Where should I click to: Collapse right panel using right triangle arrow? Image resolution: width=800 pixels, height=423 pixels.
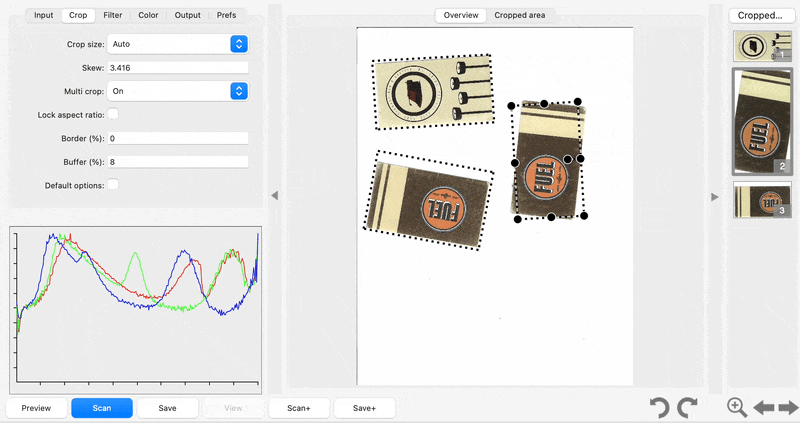tap(715, 197)
